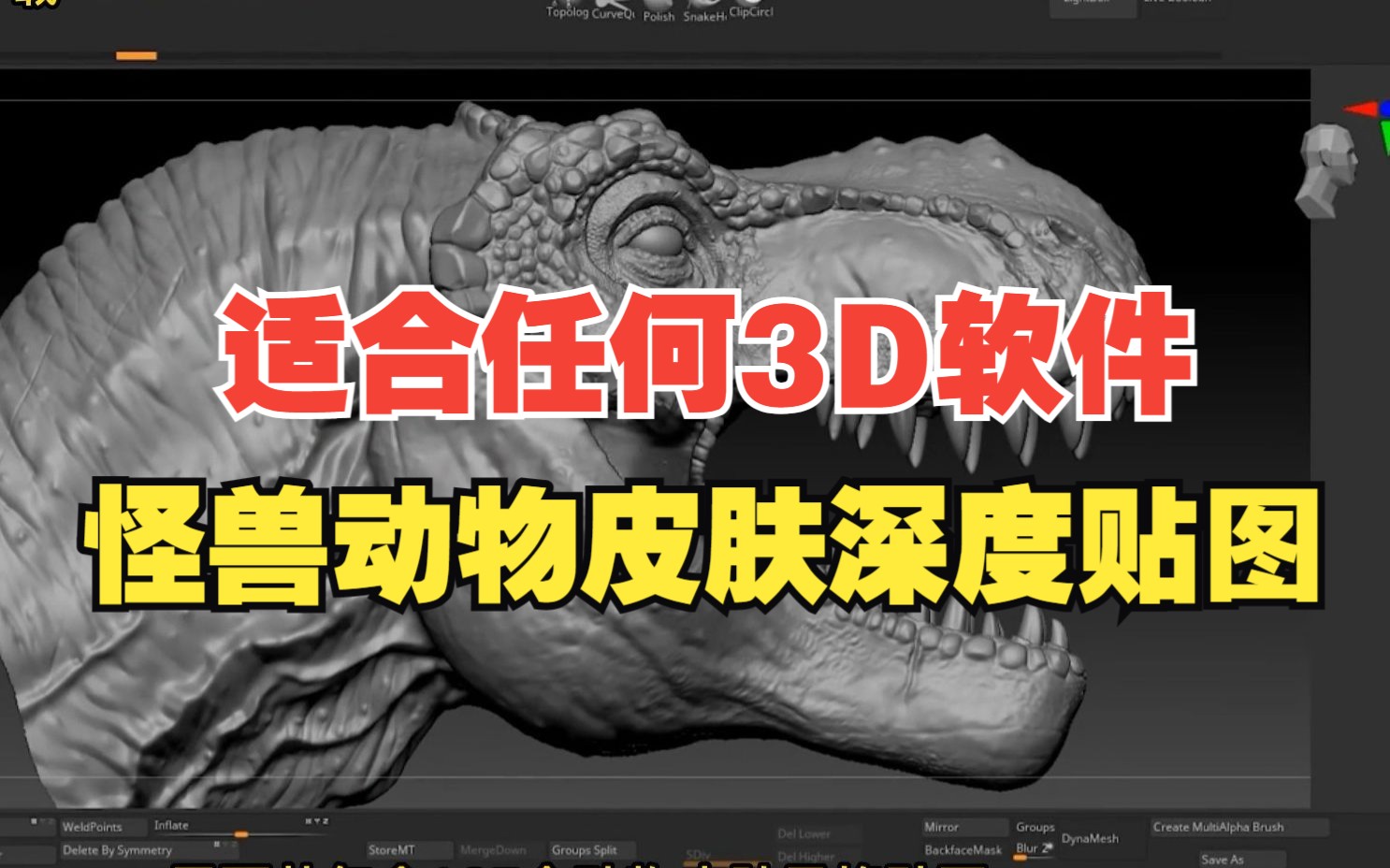Screen dimensions: 1390x868
Task: Toggle LightBox visibility
Action: pos(1092,5)
